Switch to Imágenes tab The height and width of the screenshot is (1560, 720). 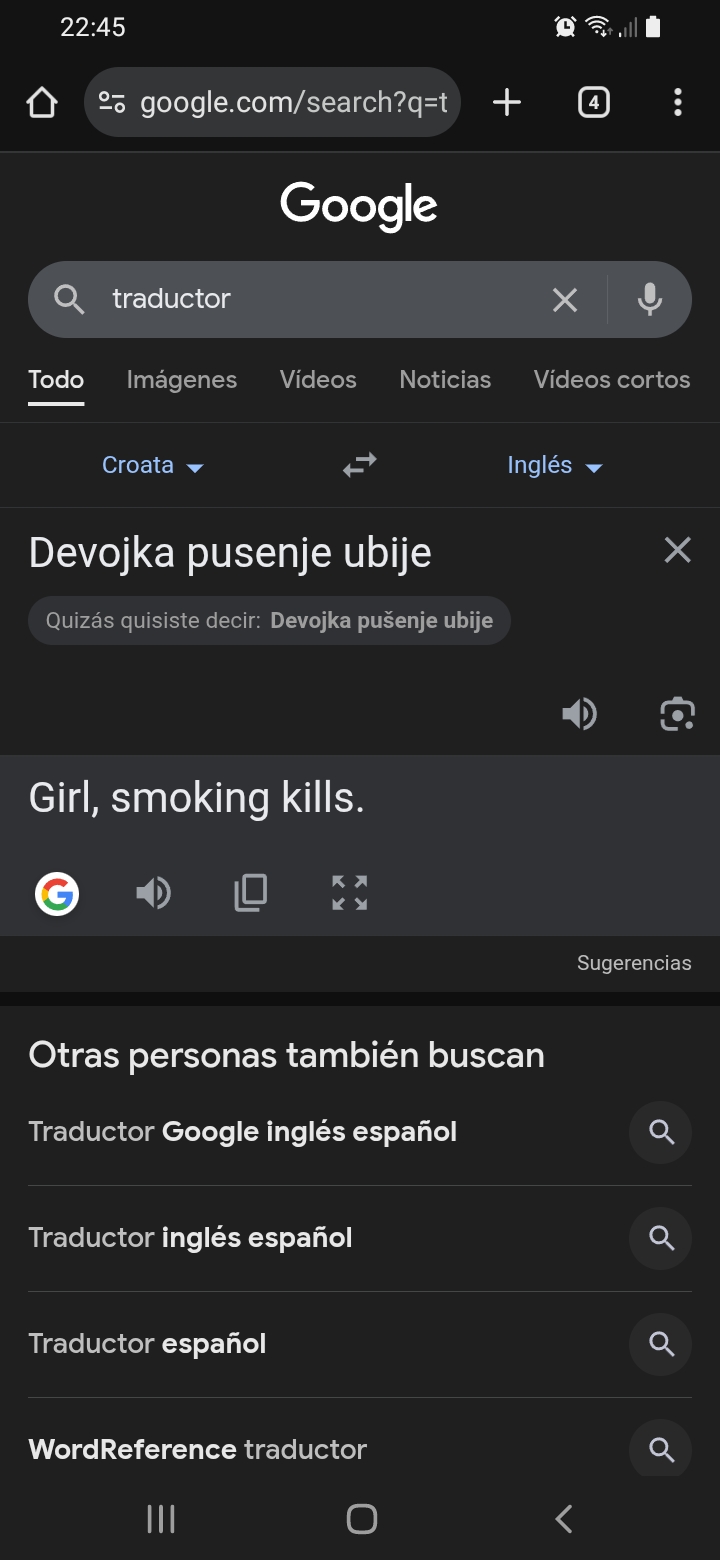[182, 380]
